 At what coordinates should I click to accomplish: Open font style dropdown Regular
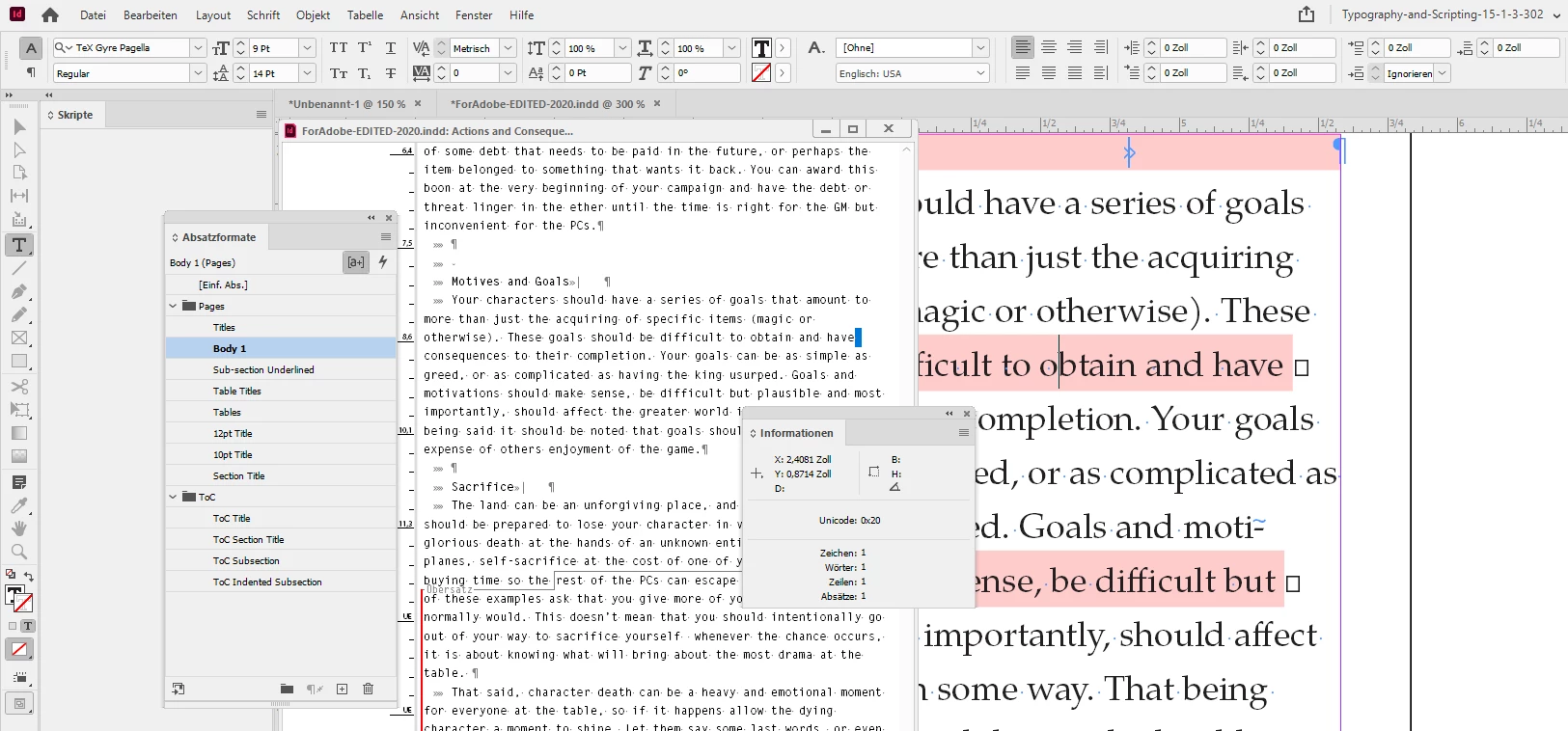pyautogui.click(x=198, y=72)
